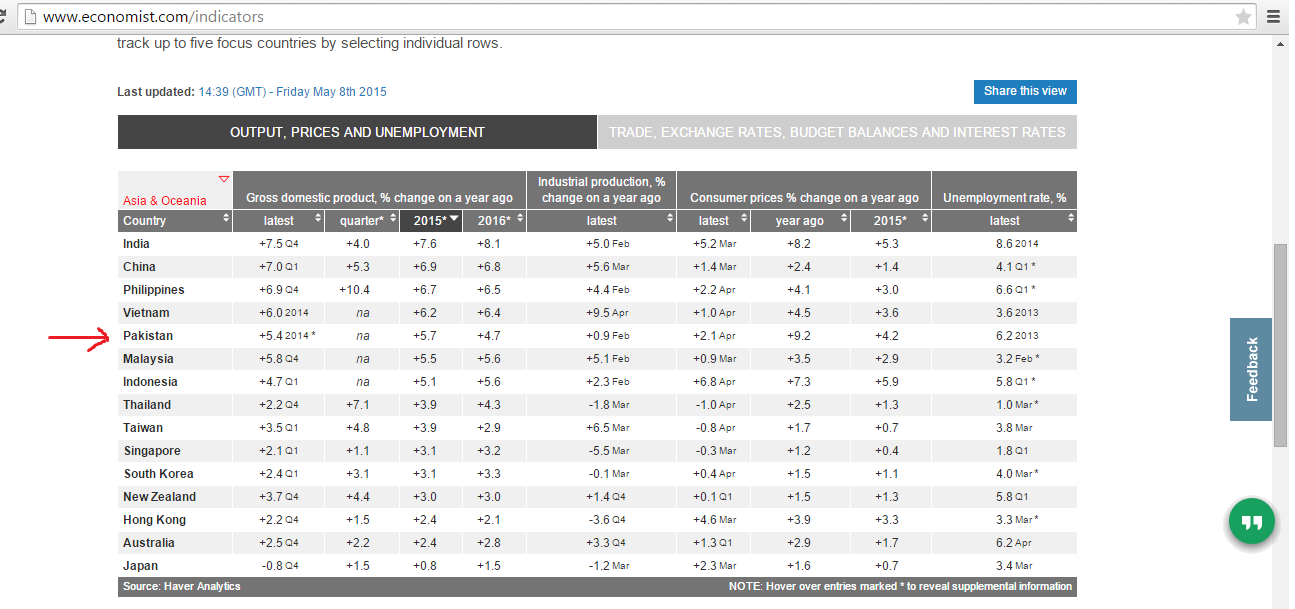Viewport: 1295px width, 609px height.
Task: Sort table by Country column arrows
Action: coord(226,220)
